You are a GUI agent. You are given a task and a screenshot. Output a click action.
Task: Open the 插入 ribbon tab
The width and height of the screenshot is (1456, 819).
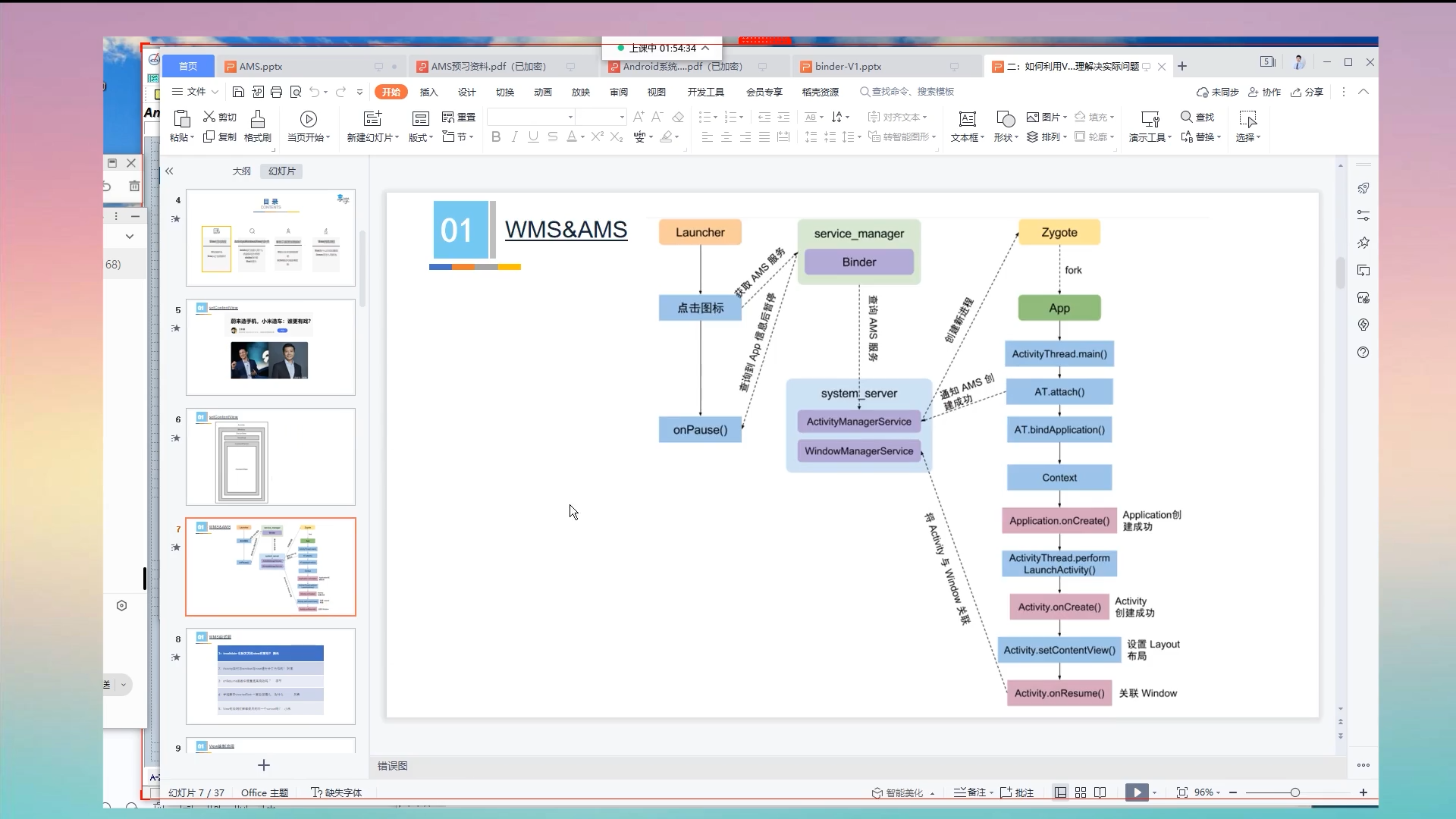pos(428,92)
